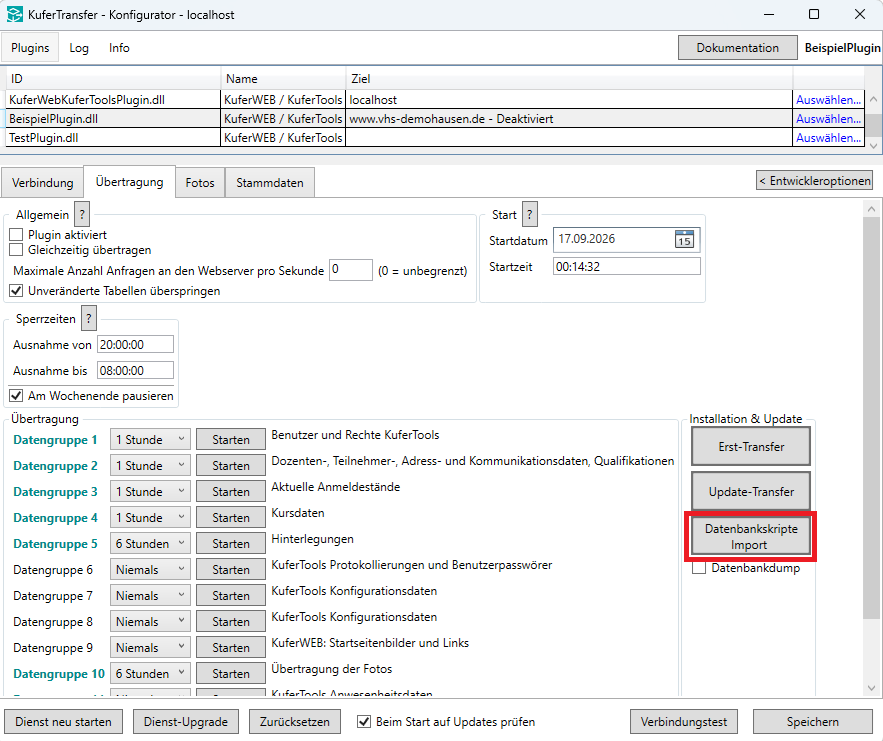Start transfer for Datengruppe 1
The height and width of the screenshot is (741, 883).
[x=231, y=439]
